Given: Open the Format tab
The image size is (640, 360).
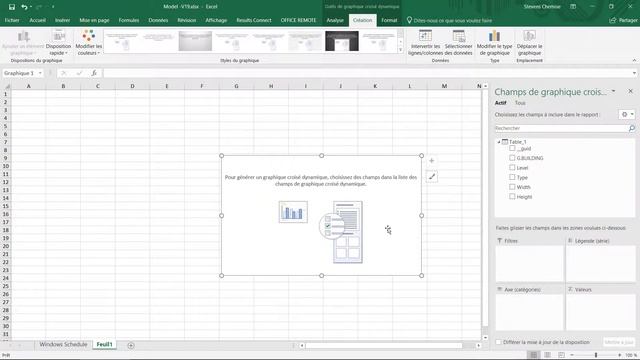Looking at the screenshot, I should pyautogui.click(x=389, y=20).
